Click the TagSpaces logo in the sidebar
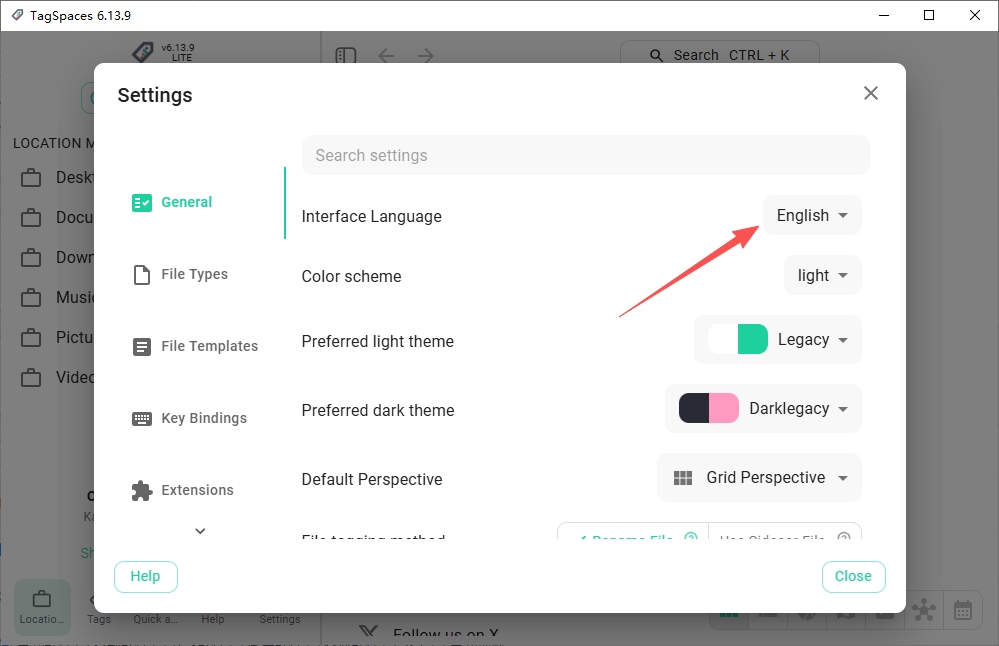999x646 pixels. tap(143, 52)
